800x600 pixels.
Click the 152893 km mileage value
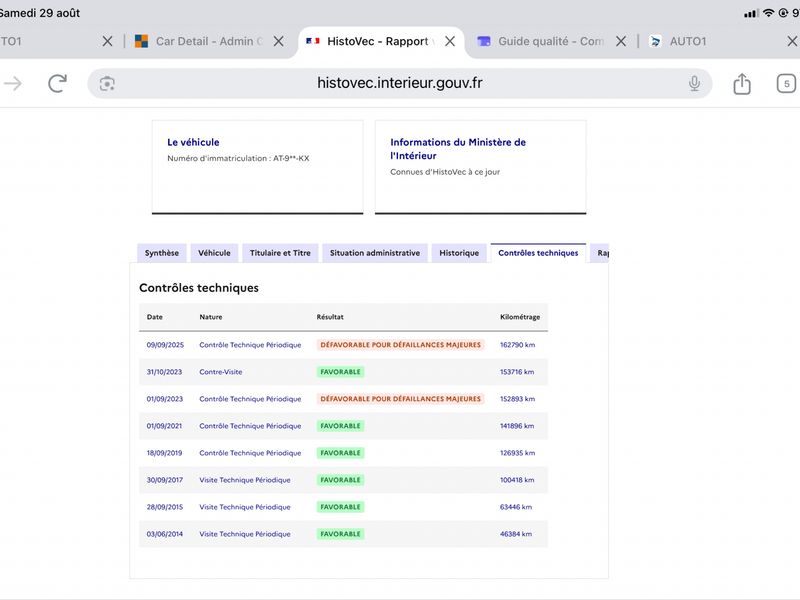pos(517,399)
